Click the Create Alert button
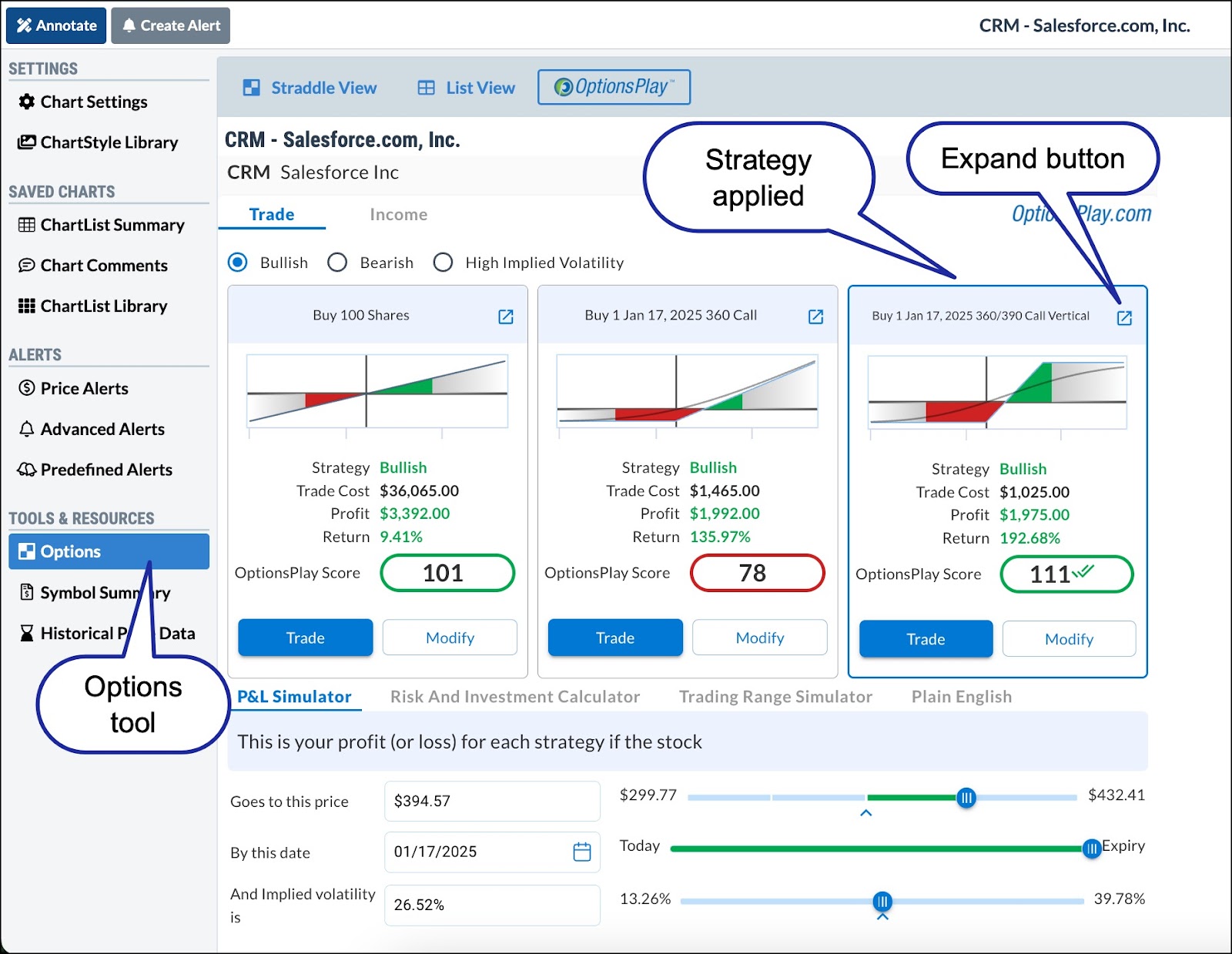This screenshot has width=1232, height=954. pos(170,25)
